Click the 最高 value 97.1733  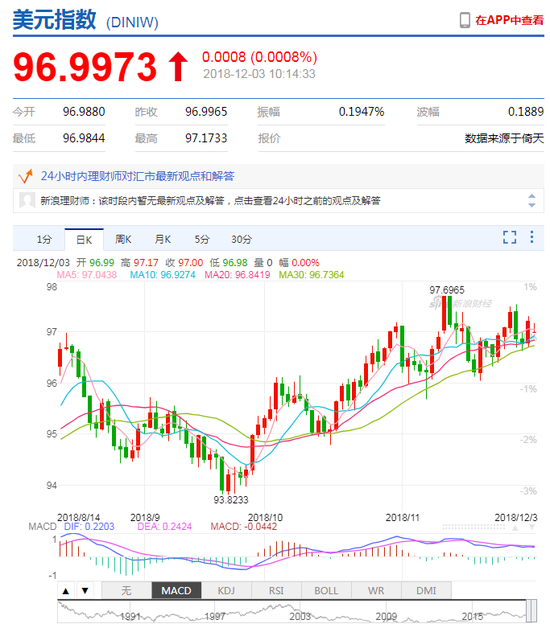click(x=206, y=138)
